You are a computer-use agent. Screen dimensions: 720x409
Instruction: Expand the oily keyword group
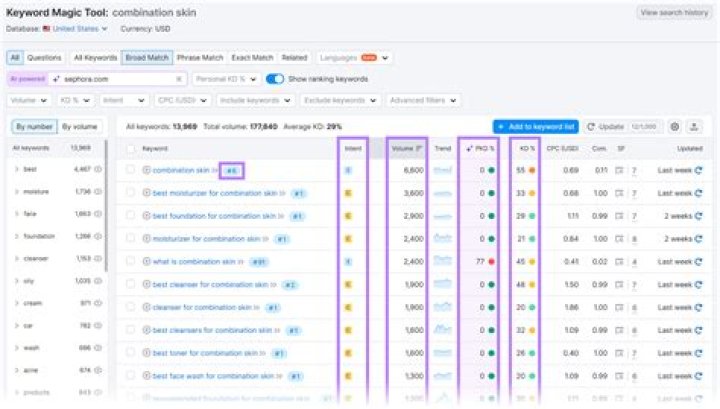tap(17, 281)
